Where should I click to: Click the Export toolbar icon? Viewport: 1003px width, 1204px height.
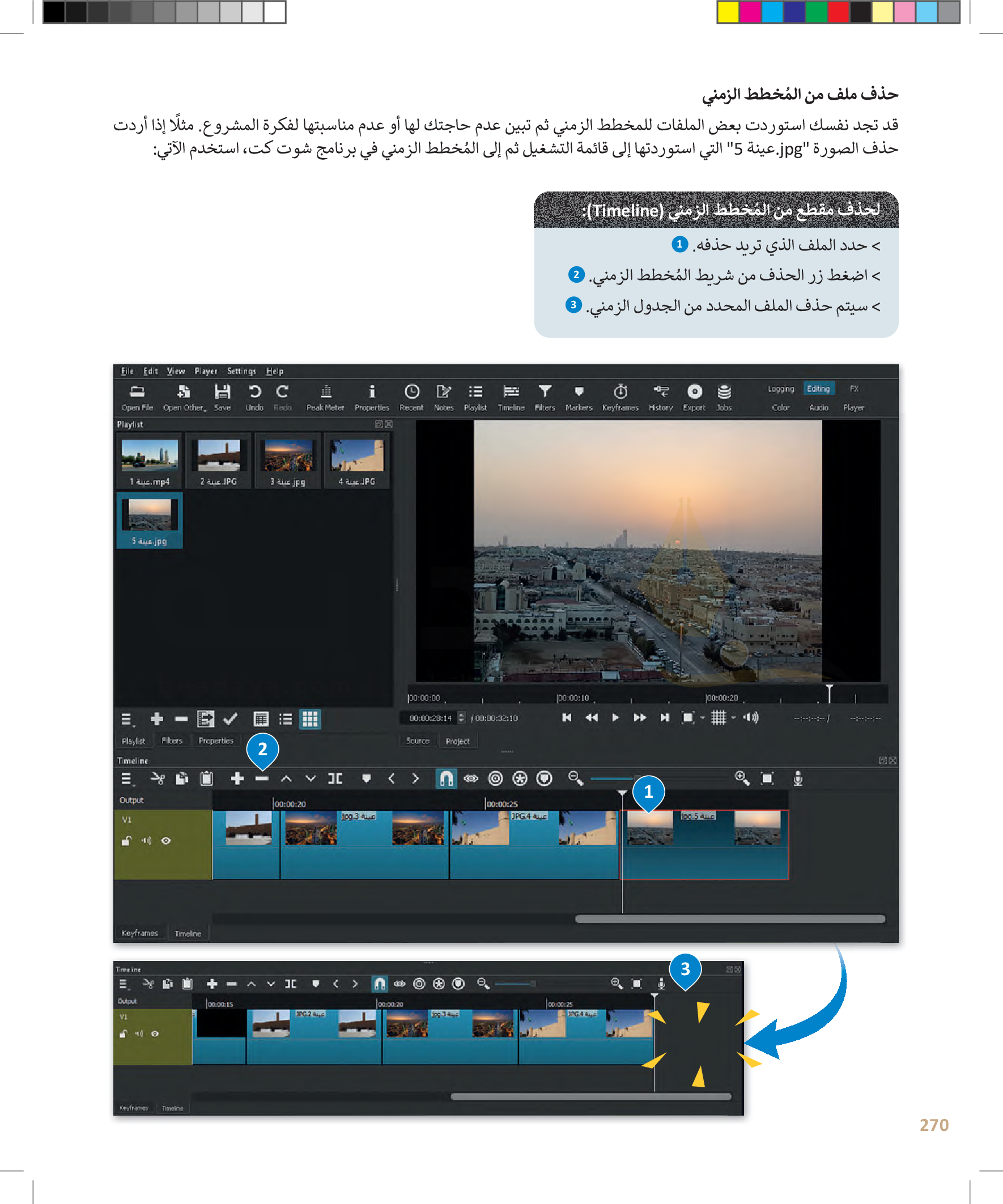[694, 397]
